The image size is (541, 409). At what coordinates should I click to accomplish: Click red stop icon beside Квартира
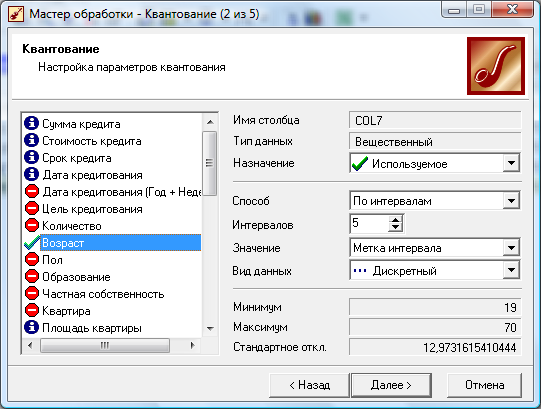[x=32, y=310]
